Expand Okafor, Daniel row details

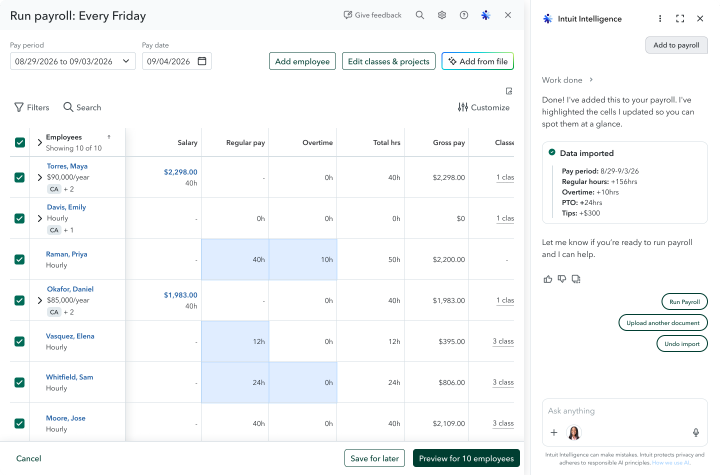(39, 300)
